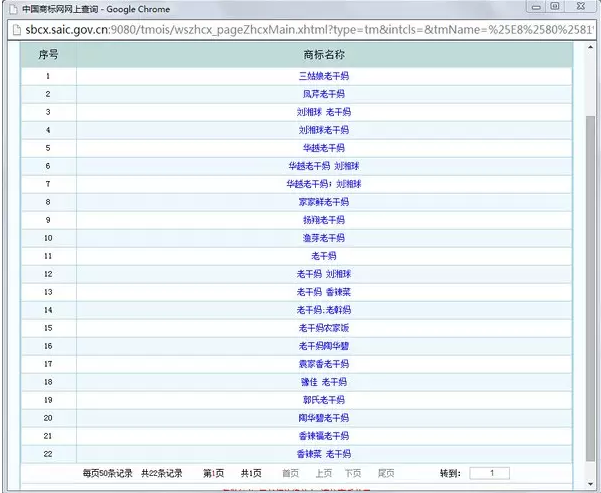Jump to last page via 尾页

[x=385, y=473]
